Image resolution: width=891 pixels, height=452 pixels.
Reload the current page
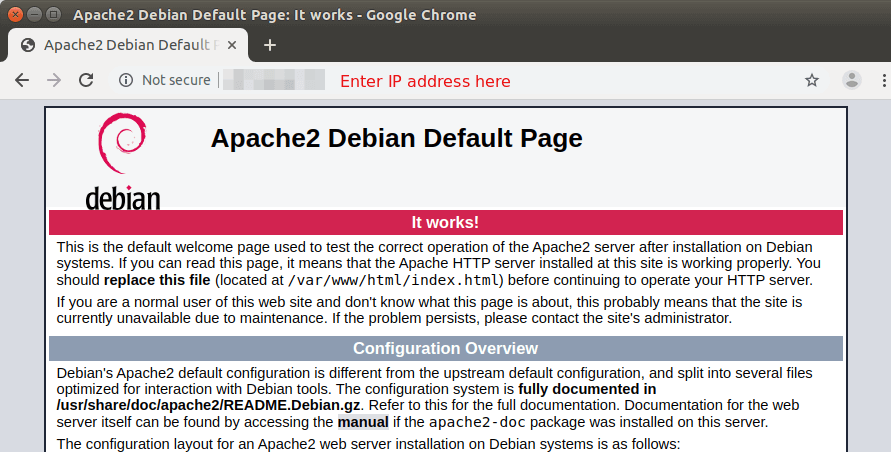point(86,80)
